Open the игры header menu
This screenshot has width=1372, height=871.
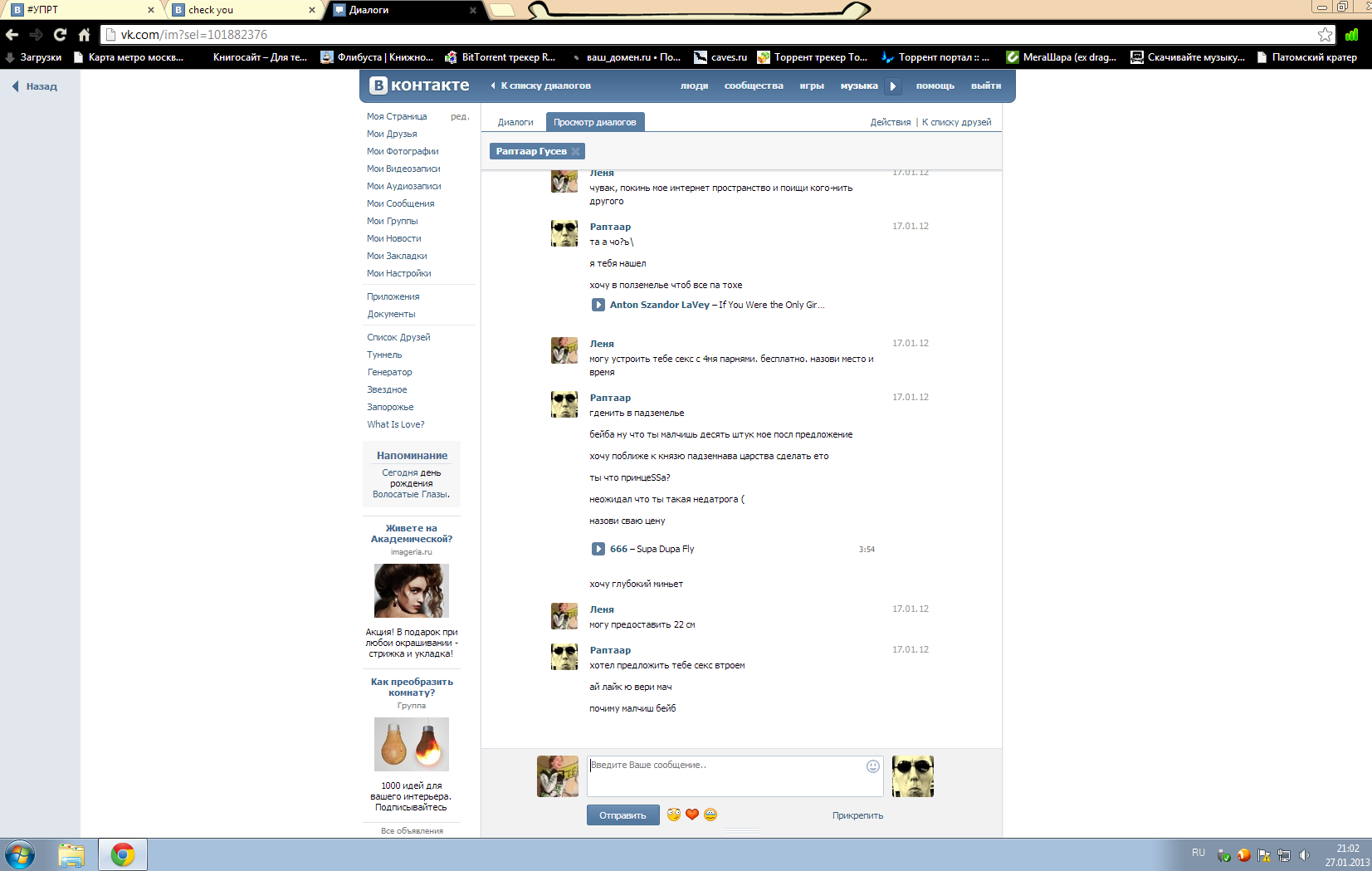(812, 86)
